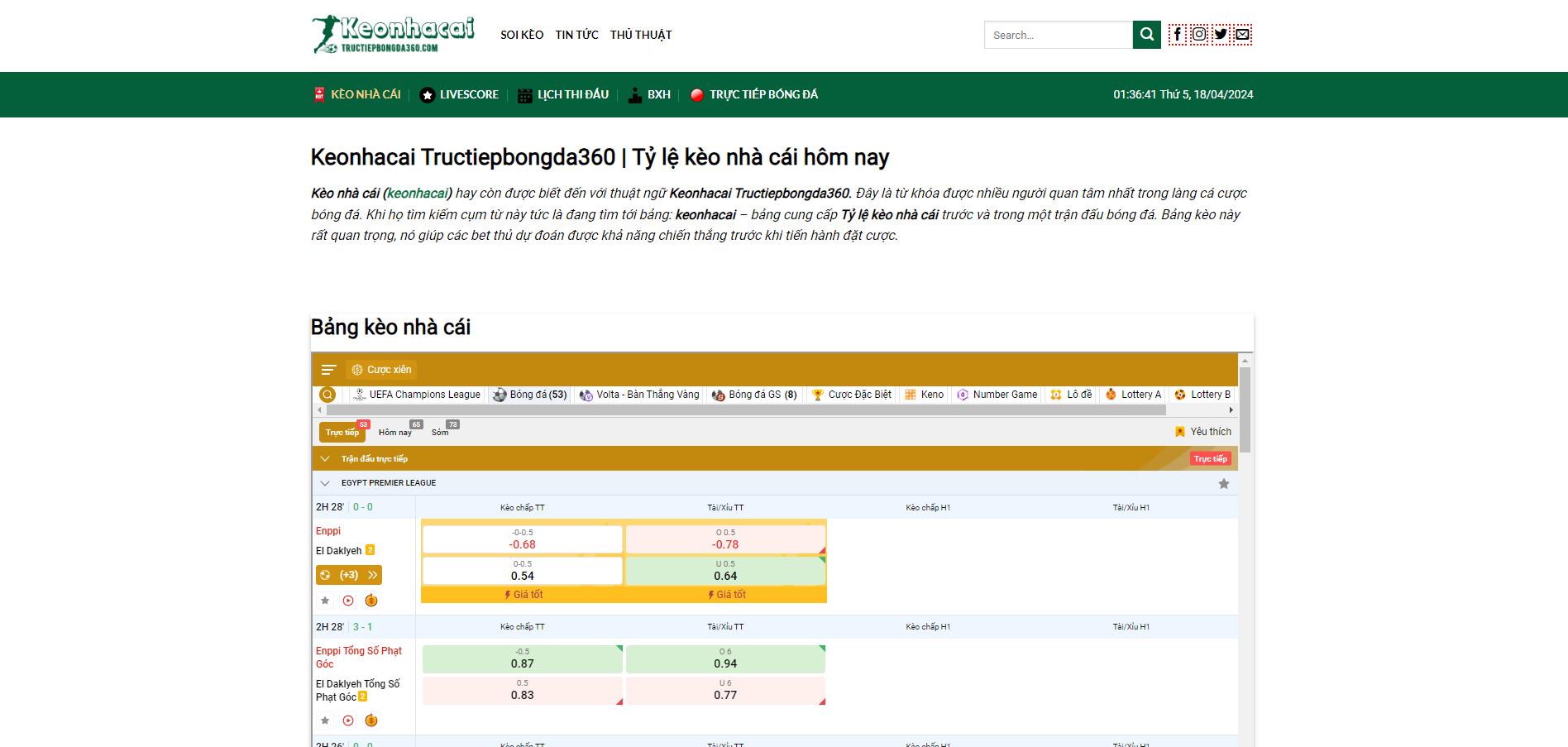Click the magnifier search submit button
The width and height of the screenshot is (1568, 747).
1146,35
